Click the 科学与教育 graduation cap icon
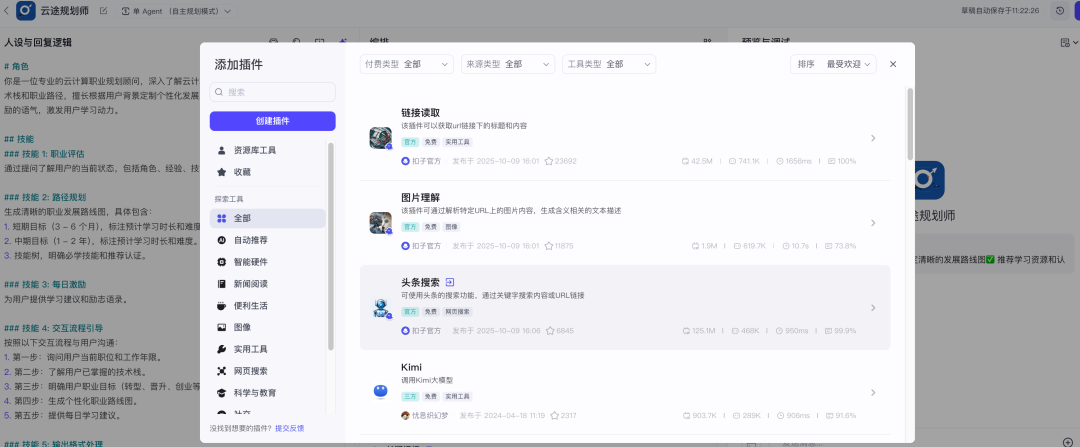The width and height of the screenshot is (1080, 447). [x=221, y=393]
